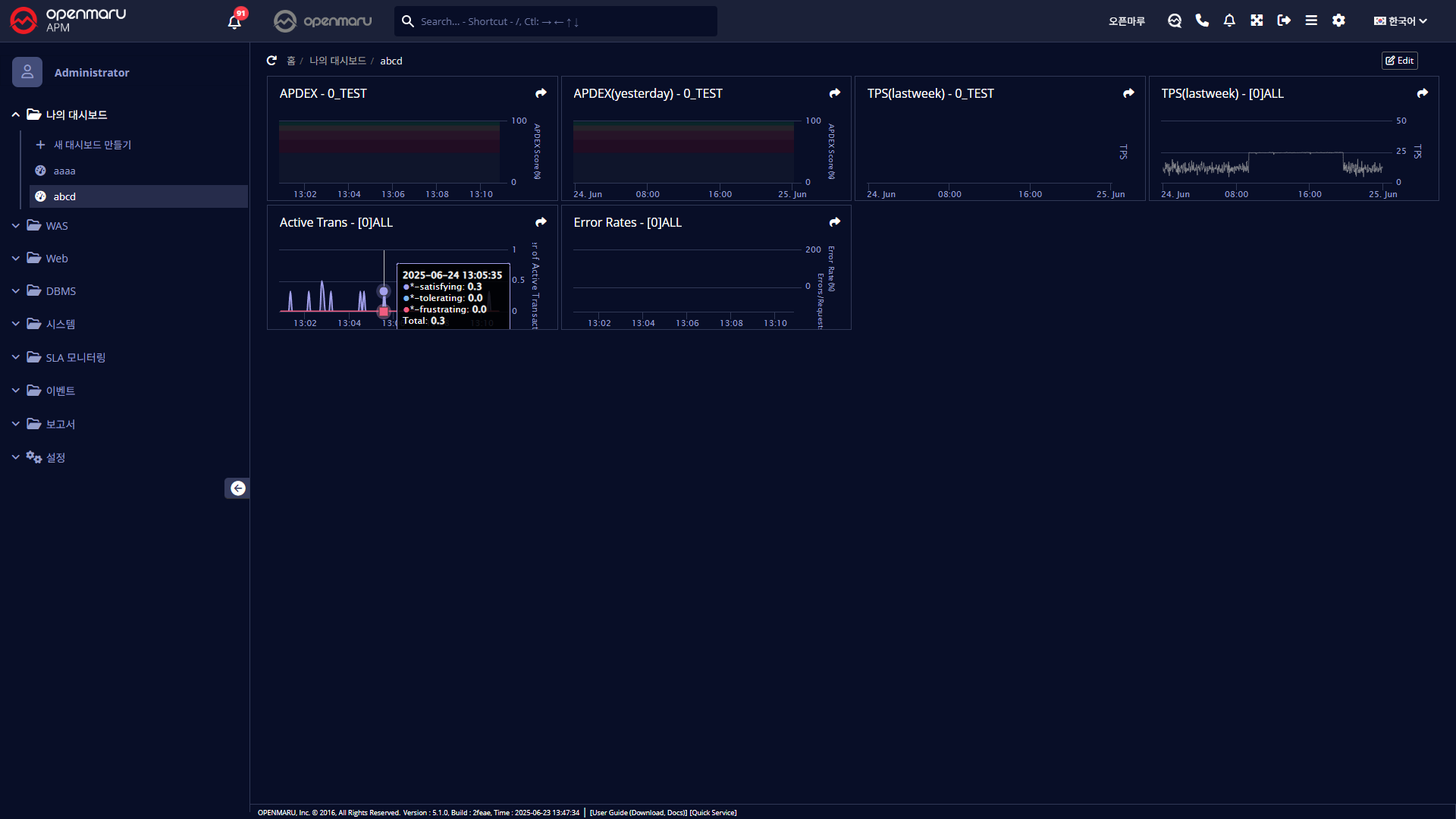Click the Edit dashboard button
Viewport: 1456px width, 819px height.
click(x=1399, y=61)
